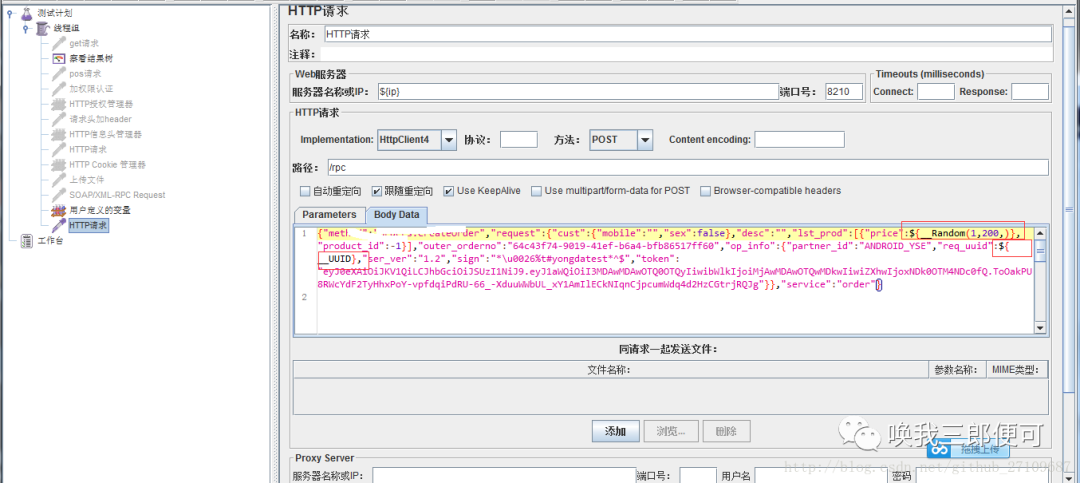The width and height of the screenshot is (1080, 483).
Task: Click the Web服务器 服务器名称或IP field showing ${ip}
Action: coord(577,92)
